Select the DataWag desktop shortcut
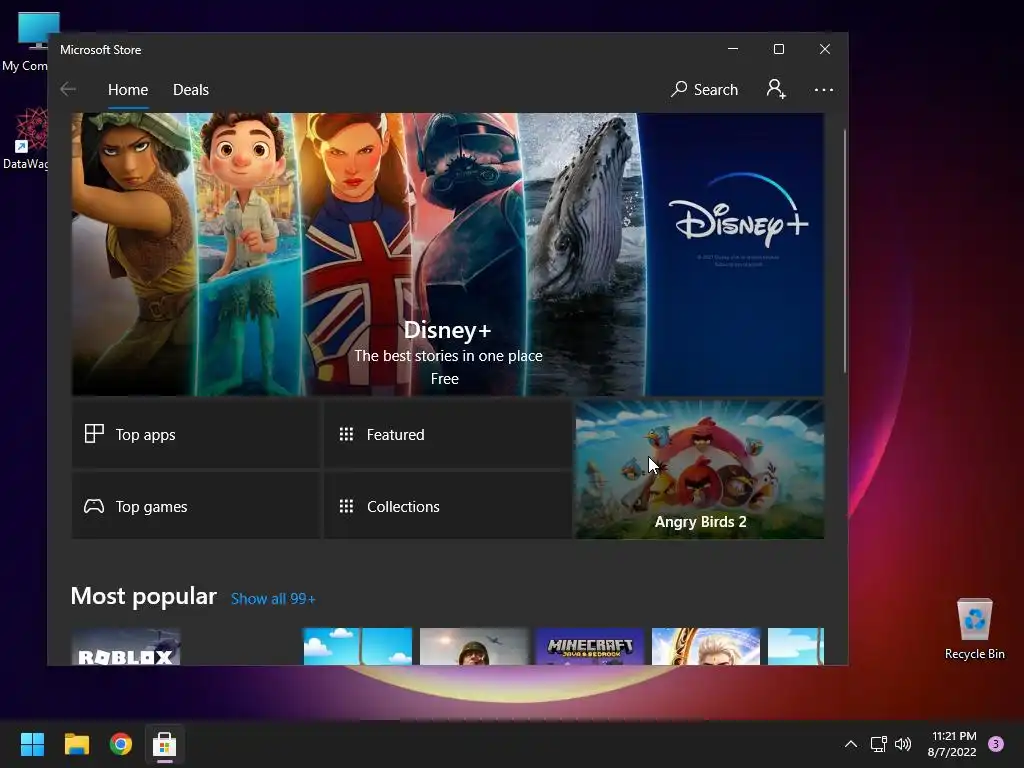Image resolution: width=1024 pixels, height=768 pixels. coord(25,138)
